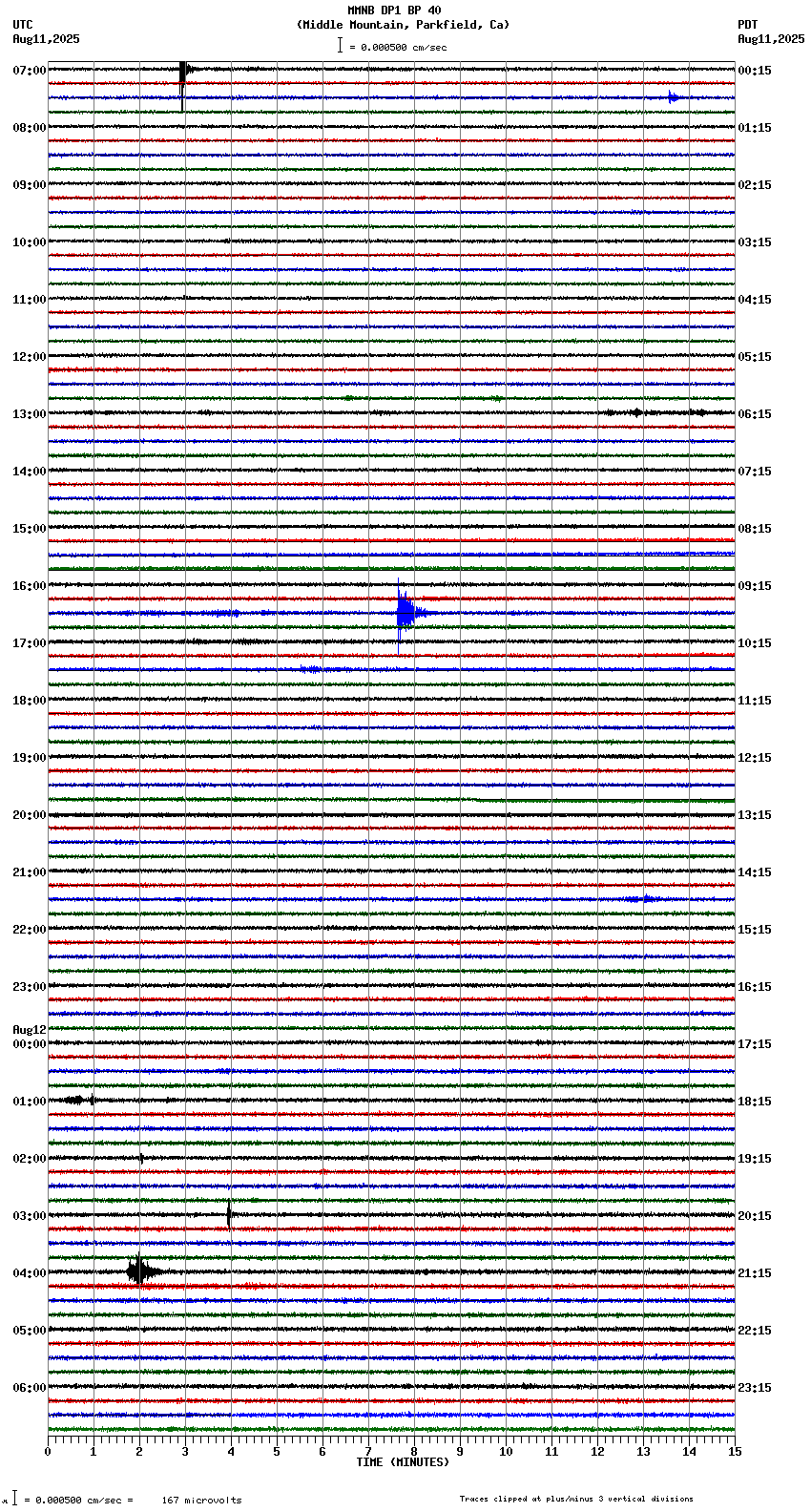The height and width of the screenshot is (1512, 811).
Task: Click the '10' tick label on the time axis
Action: pyautogui.click(x=506, y=1452)
